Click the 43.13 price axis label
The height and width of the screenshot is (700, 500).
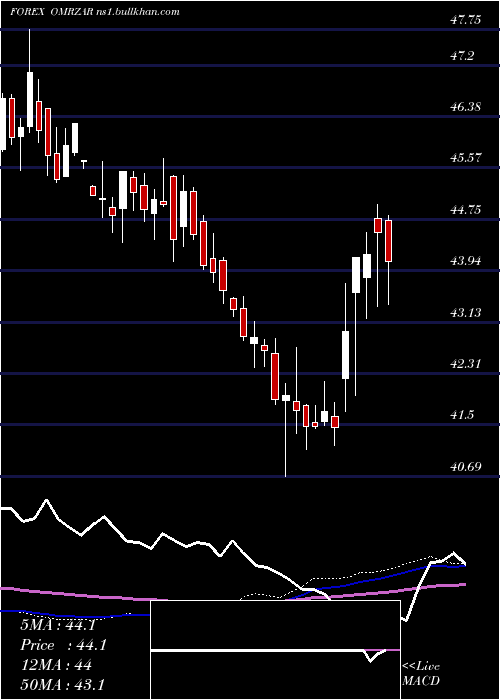tap(466, 312)
